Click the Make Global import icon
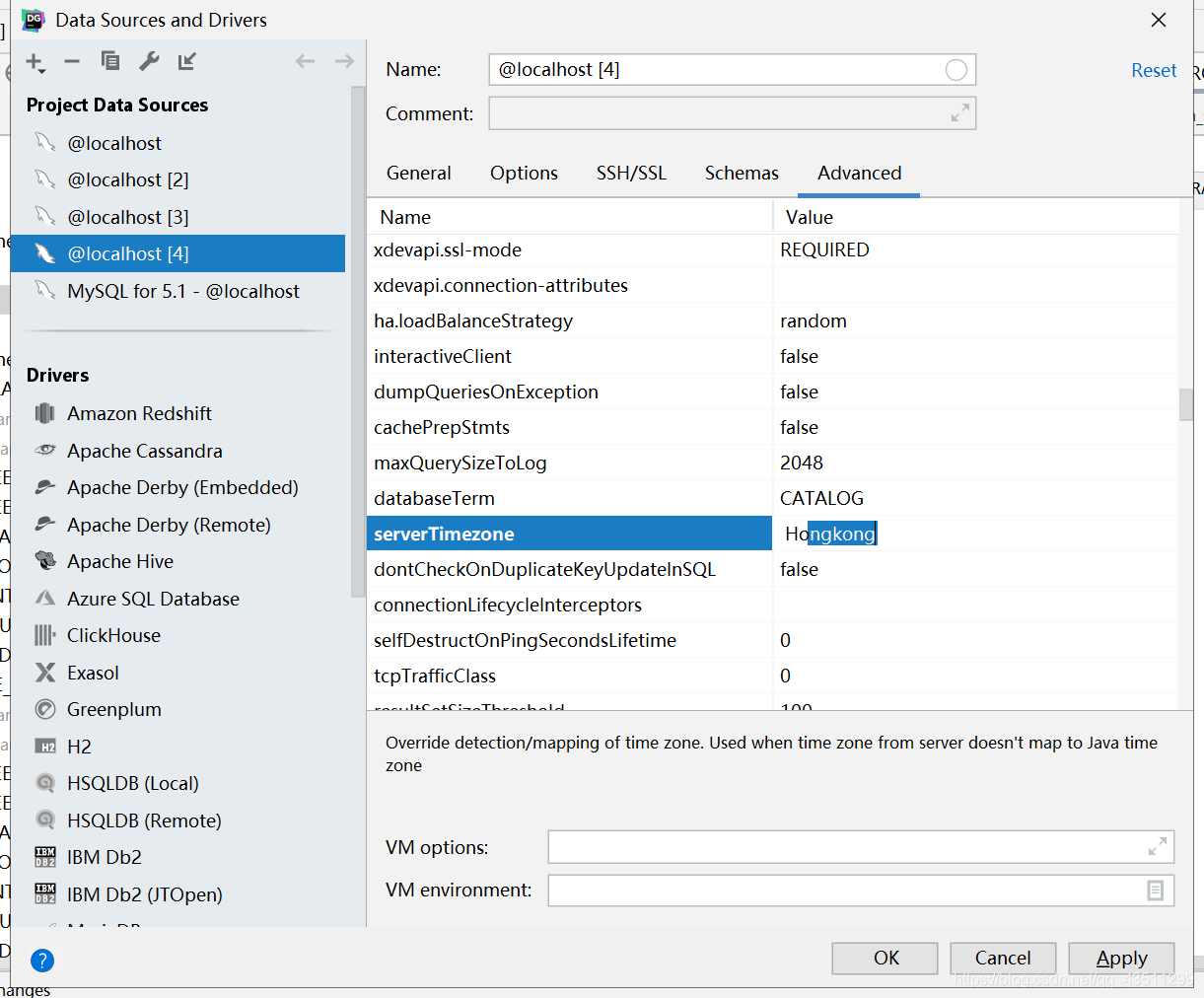The image size is (1204, 998). click(x=186, y=61)
